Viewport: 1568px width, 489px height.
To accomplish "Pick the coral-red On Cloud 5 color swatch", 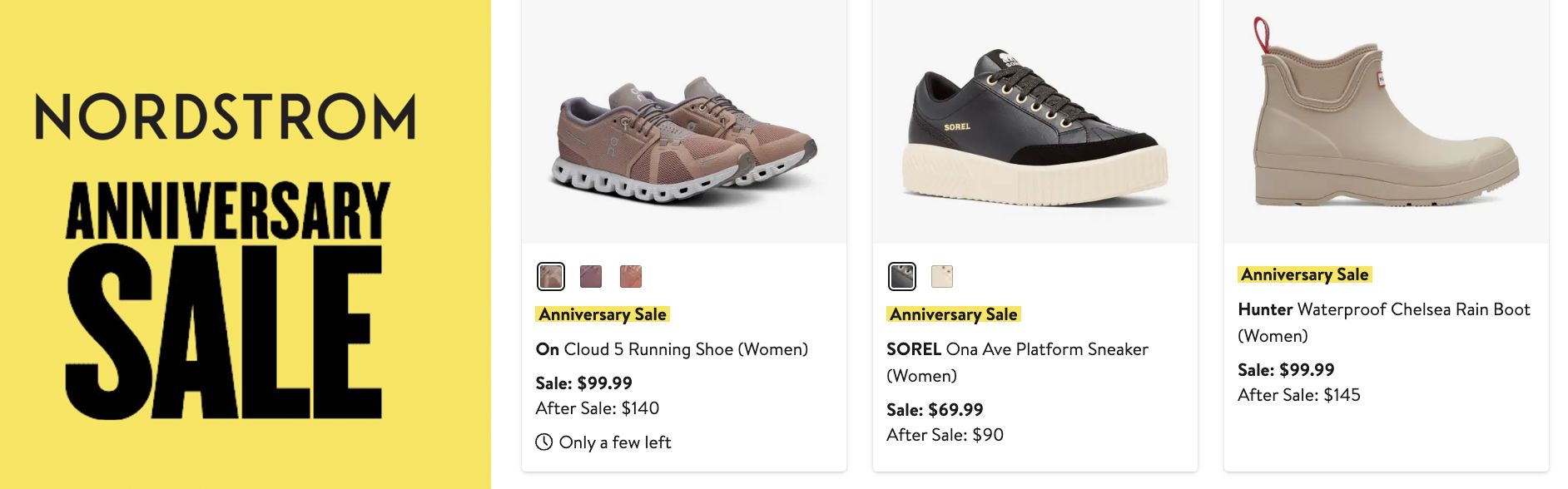I will (631, 276).
